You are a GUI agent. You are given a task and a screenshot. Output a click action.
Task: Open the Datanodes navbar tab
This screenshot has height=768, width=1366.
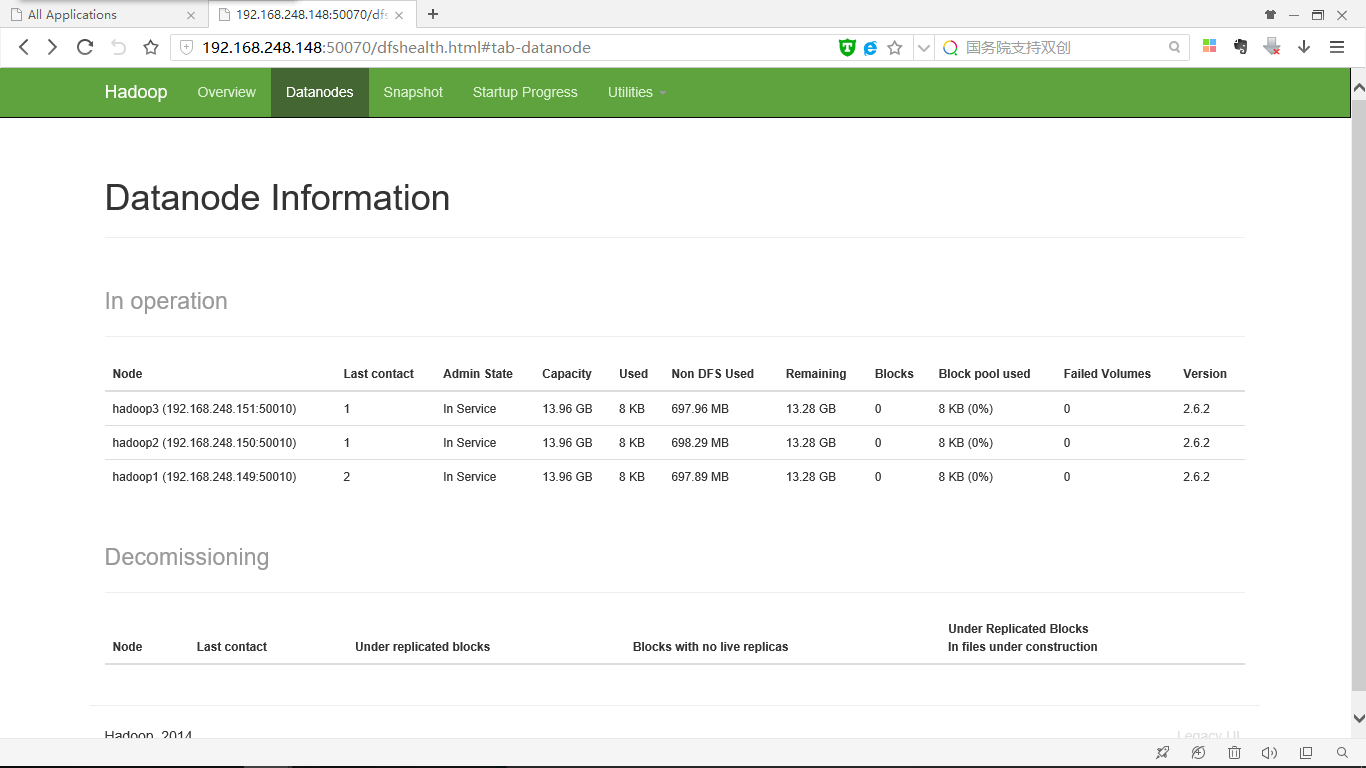320,92
